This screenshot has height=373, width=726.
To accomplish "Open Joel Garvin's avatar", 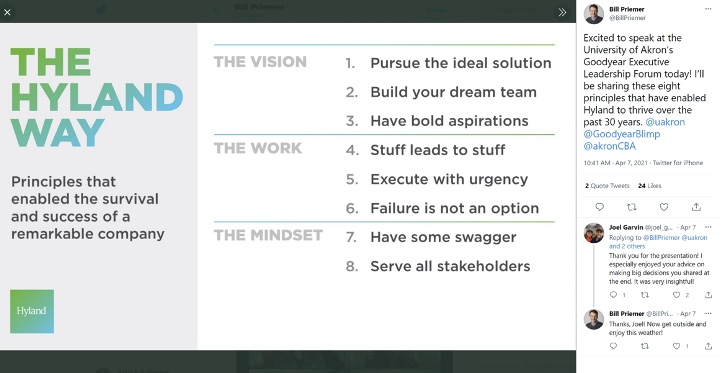I will 594,233.
